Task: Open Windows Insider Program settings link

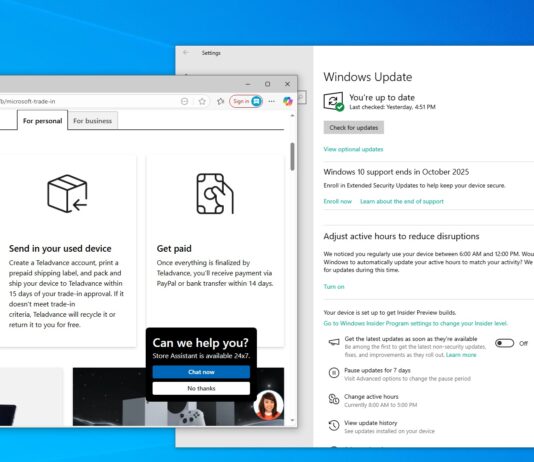Action: pos(415,323)
